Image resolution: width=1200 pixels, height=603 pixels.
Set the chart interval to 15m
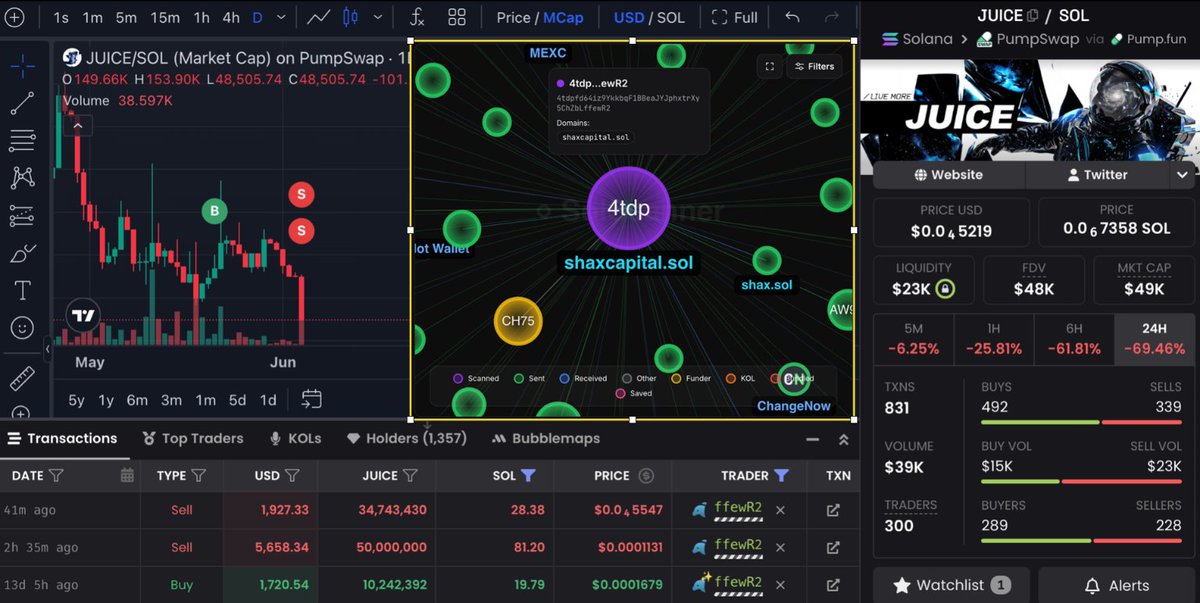pos(165,17)
